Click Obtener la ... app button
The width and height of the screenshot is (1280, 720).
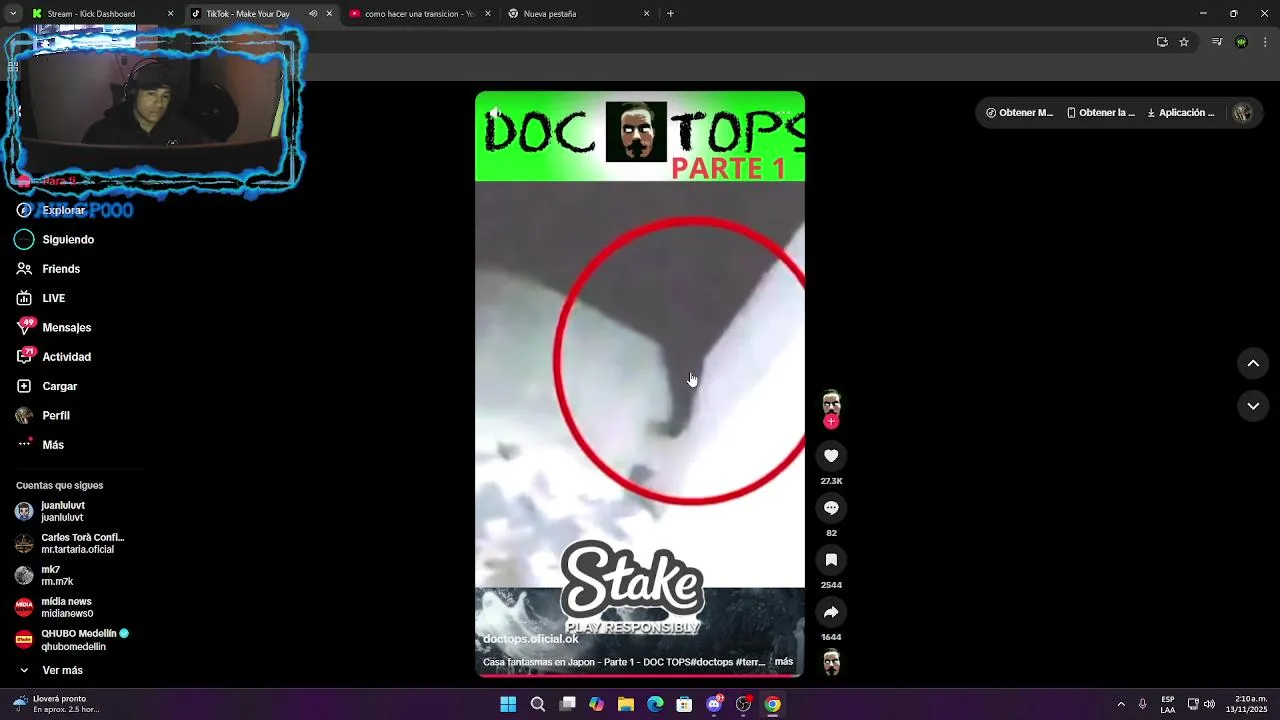pos(1100,113)
